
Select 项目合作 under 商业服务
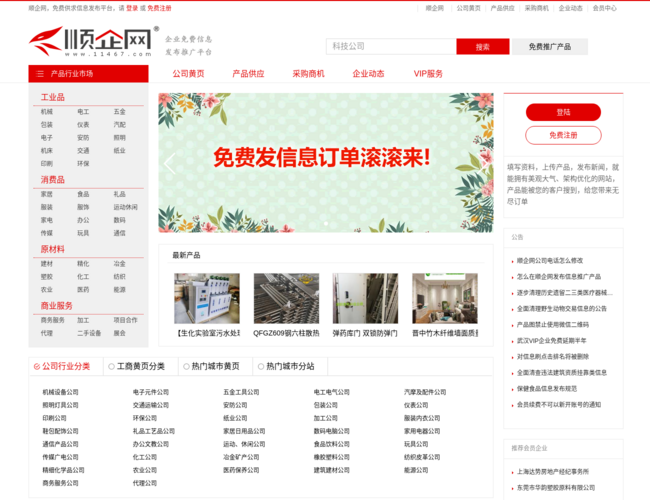[126, 320]
